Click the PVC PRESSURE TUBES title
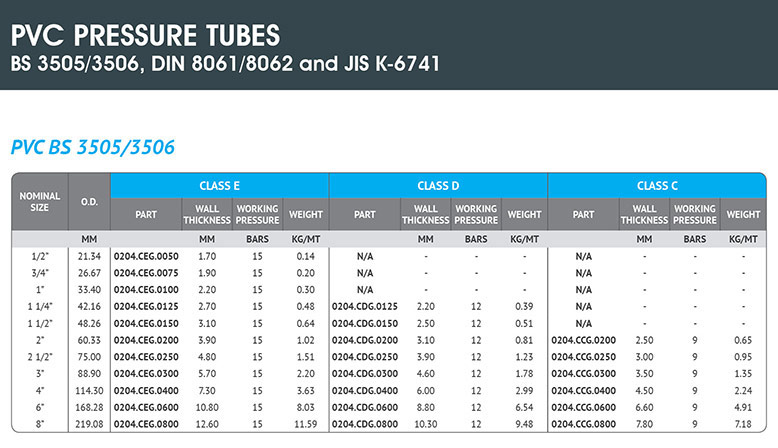Screen dimensions: 778x448 pos(145,36)
